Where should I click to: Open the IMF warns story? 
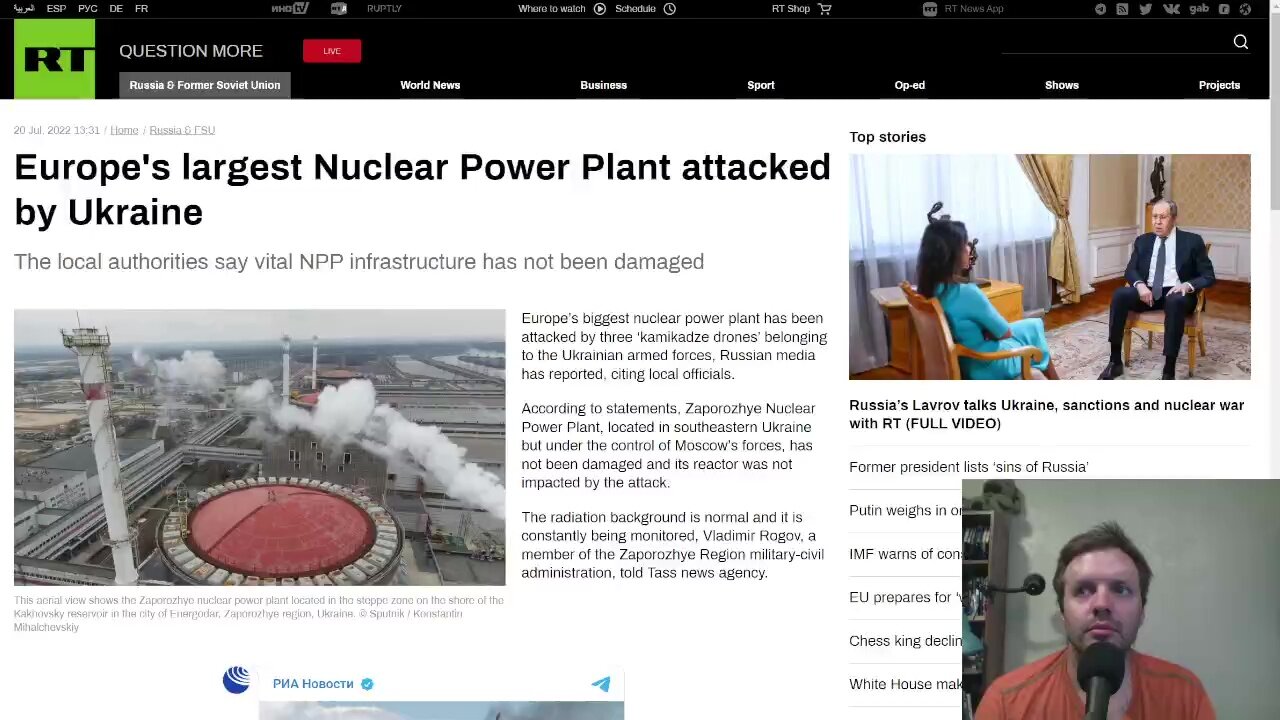tap(905, 554)
